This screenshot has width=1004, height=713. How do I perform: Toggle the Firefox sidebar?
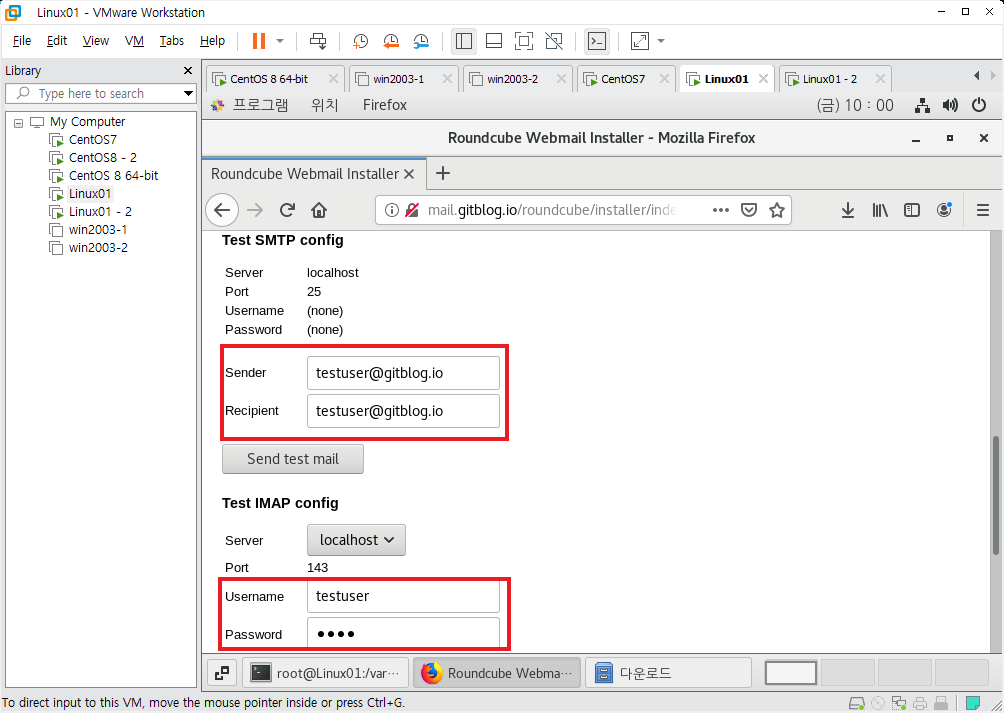(x=912, y=210)
